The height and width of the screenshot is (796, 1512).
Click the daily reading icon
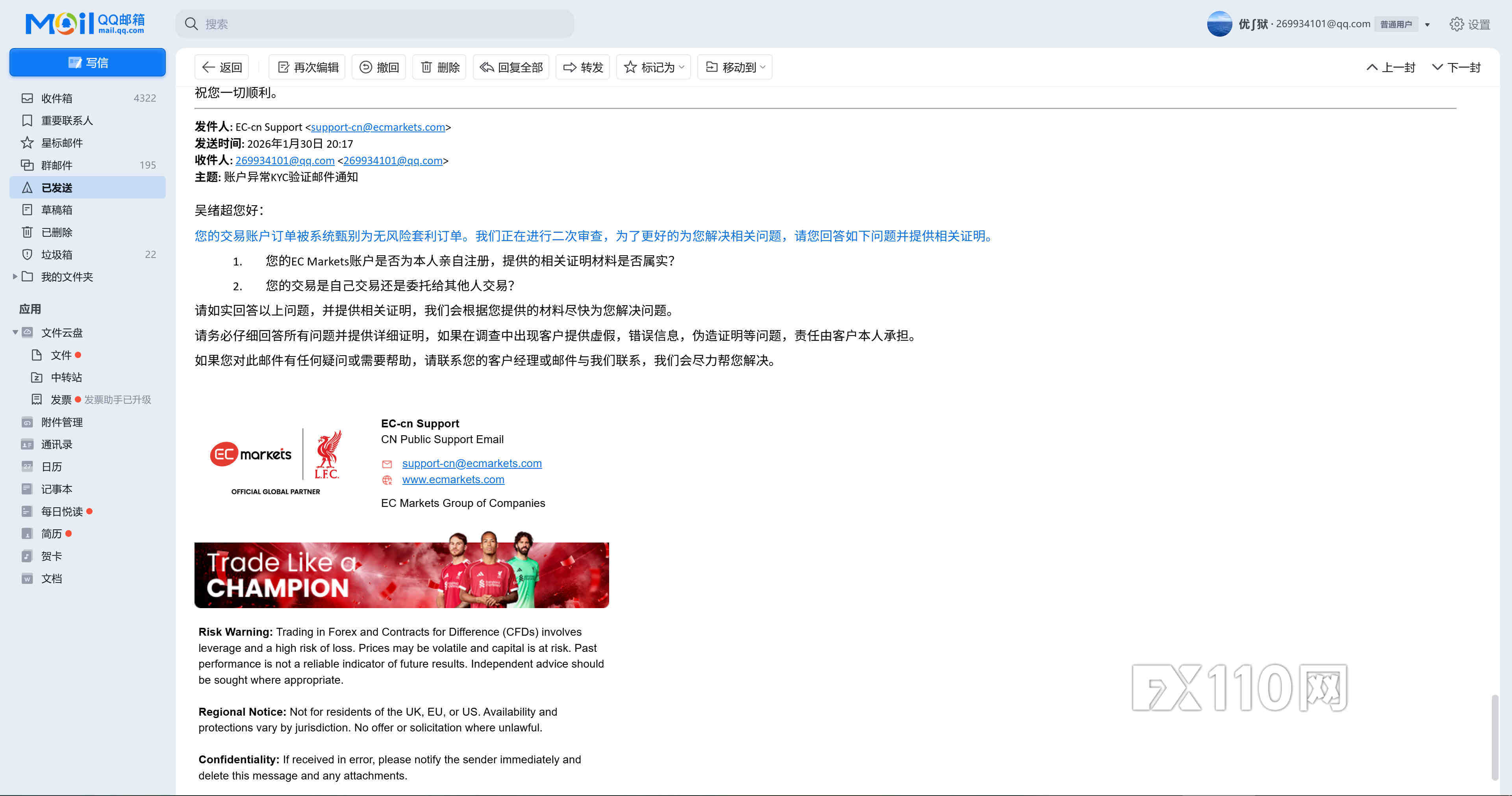[x=27, y=511]
